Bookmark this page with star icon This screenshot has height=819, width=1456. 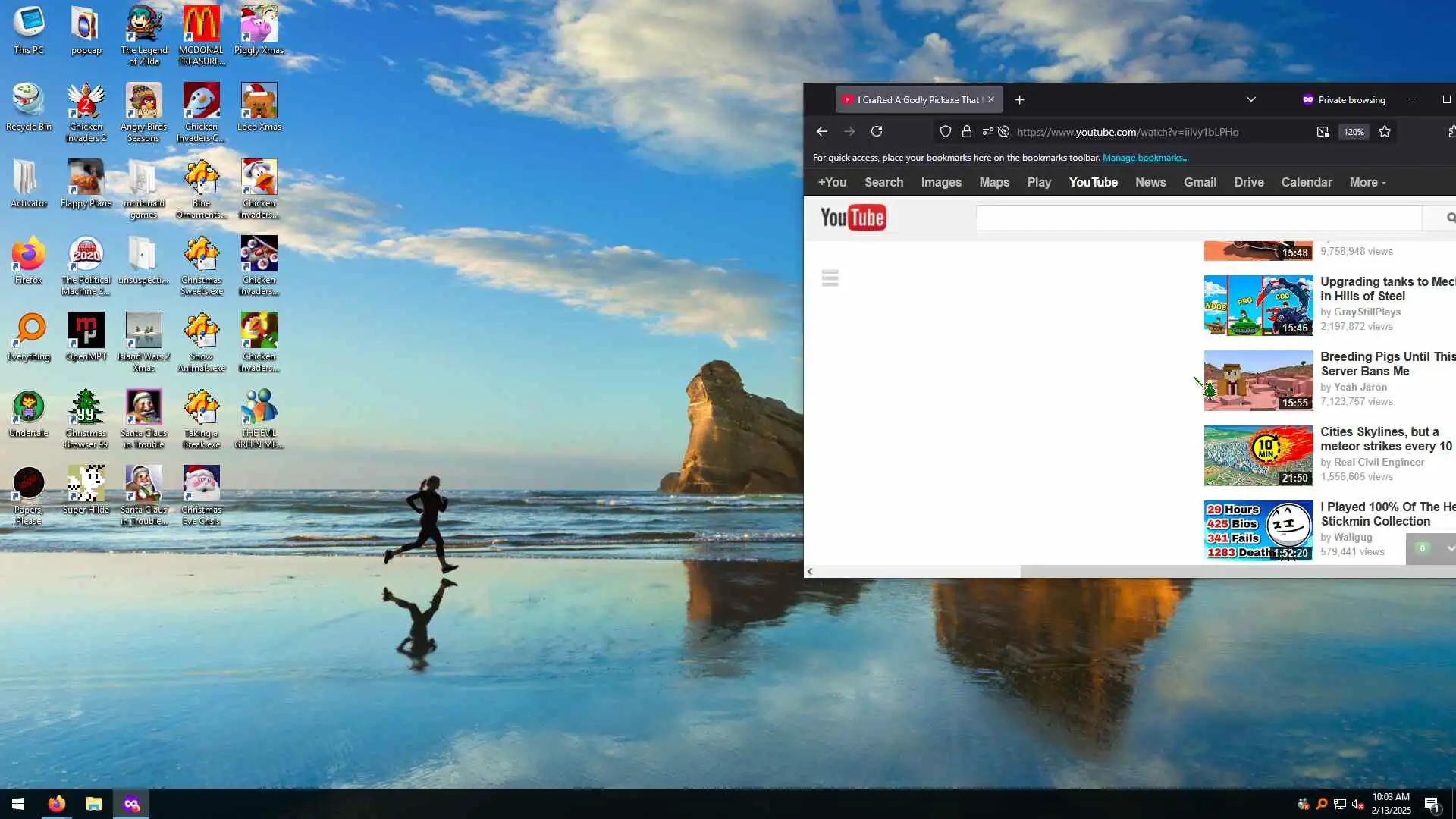[x=1385, y=131]
